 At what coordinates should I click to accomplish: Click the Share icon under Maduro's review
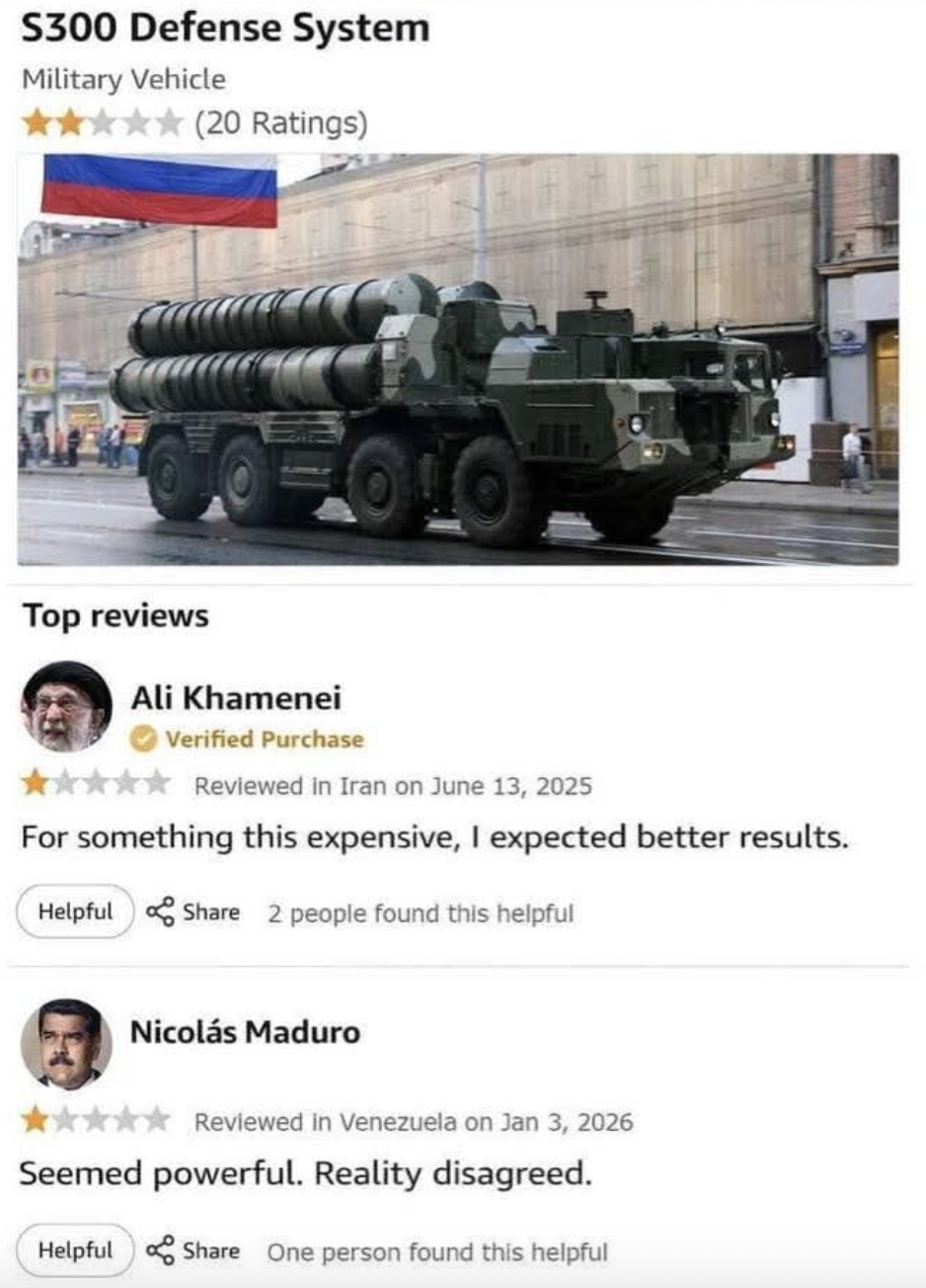pos(161,1250)
